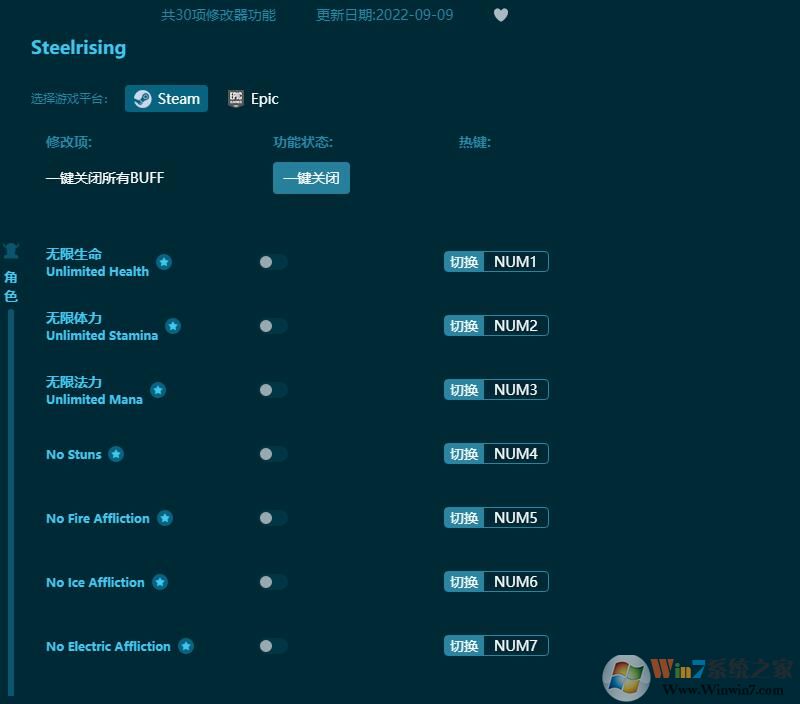Viewport: 800px width, 704px height.
Task: Click the NUM3 hotkey field
Action: 516,390
